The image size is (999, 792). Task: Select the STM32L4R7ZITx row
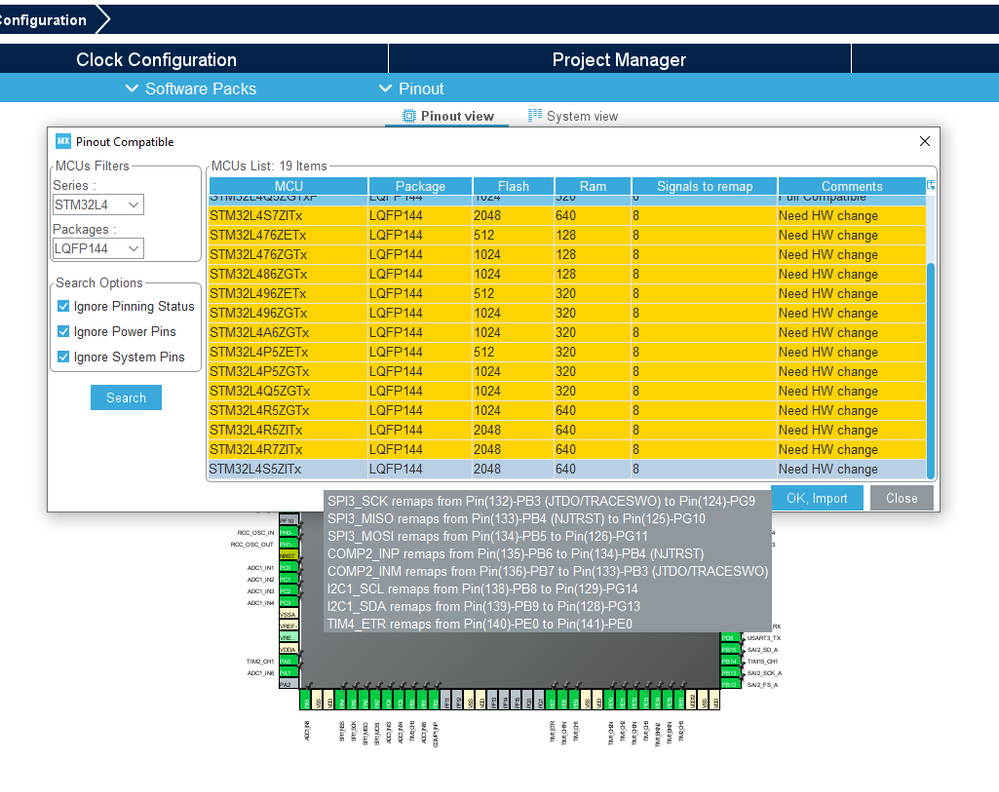coord(568,449)
